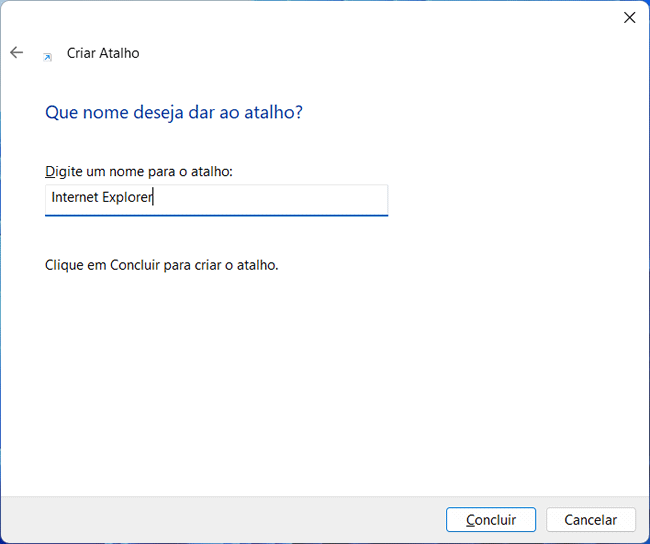Image resolution: width=650 pixels, height=544 pixels.
Task: Click the shortcut icon beside Criar Atalho
Action: 47,57
